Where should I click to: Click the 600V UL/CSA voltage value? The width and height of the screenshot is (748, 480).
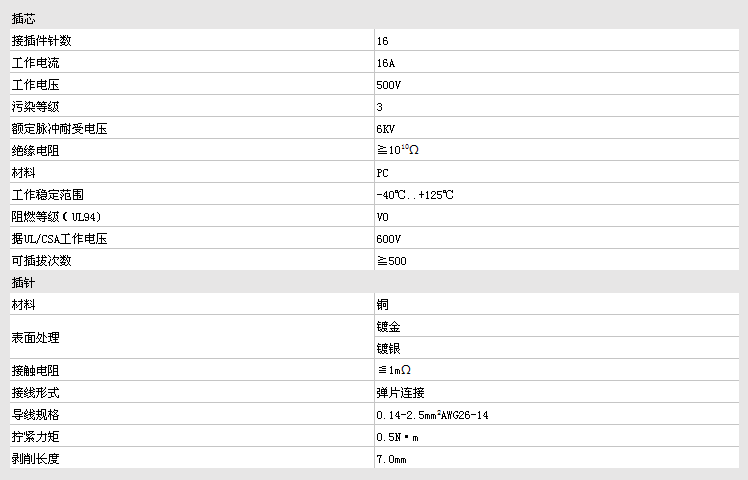pos(389,239)
